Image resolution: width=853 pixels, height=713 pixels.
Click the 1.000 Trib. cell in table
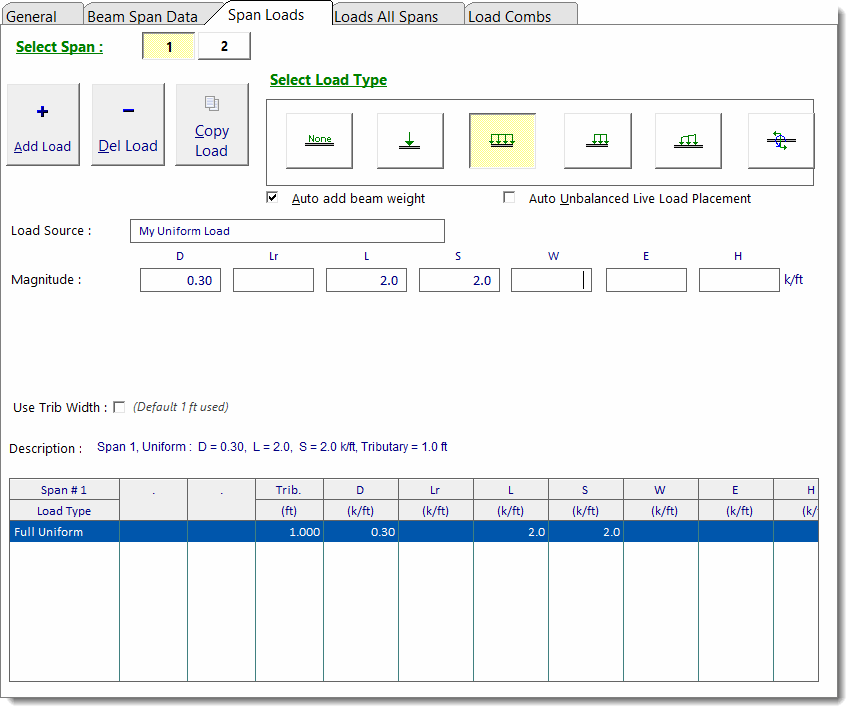[x=289, y=532]
